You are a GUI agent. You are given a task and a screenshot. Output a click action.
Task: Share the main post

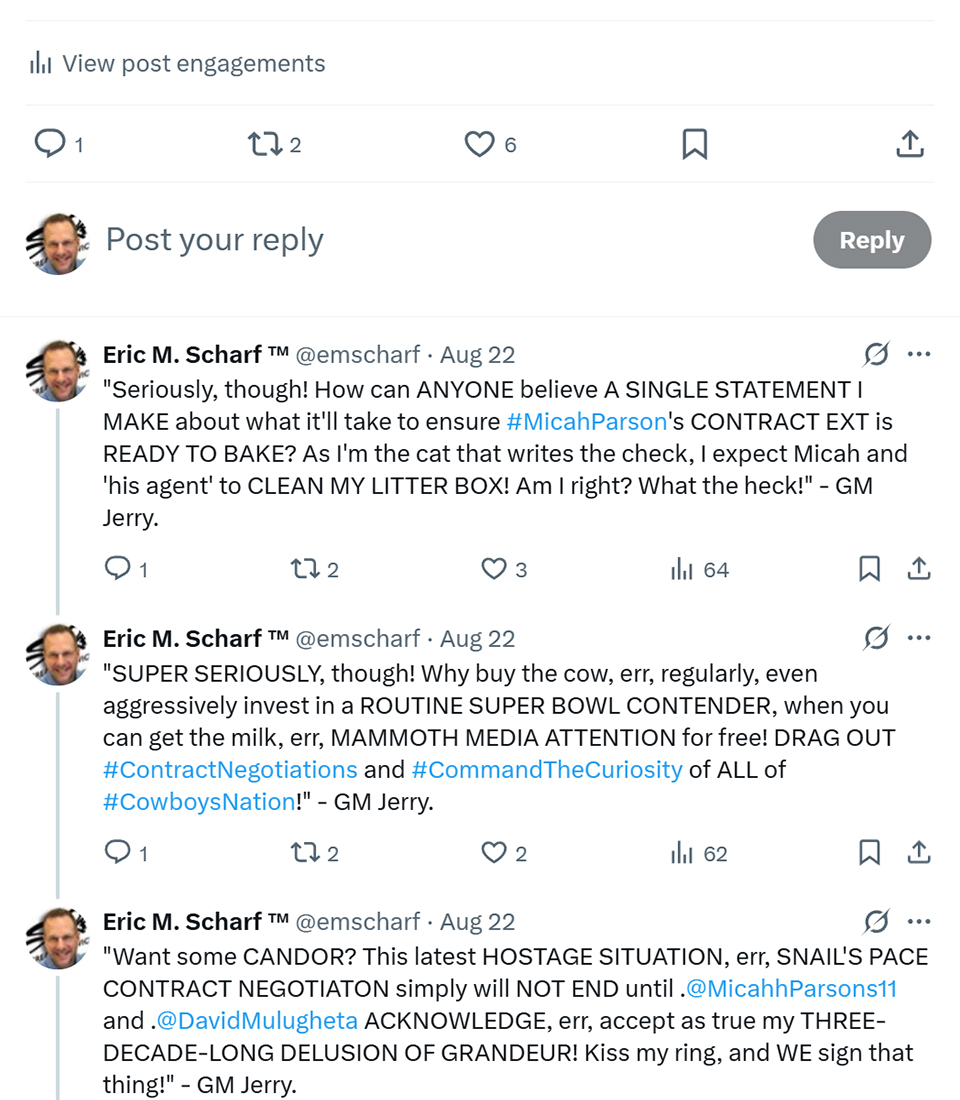pyautogui.click(x=909, y=145)
